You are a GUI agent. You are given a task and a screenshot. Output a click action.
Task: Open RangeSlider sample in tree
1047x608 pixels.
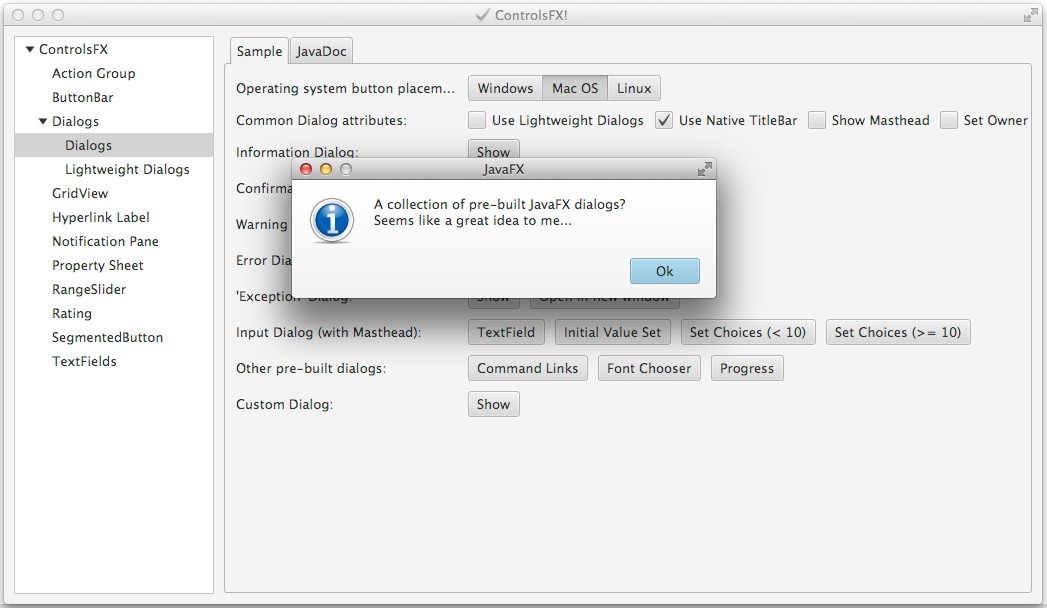click(x=89, y=290)
